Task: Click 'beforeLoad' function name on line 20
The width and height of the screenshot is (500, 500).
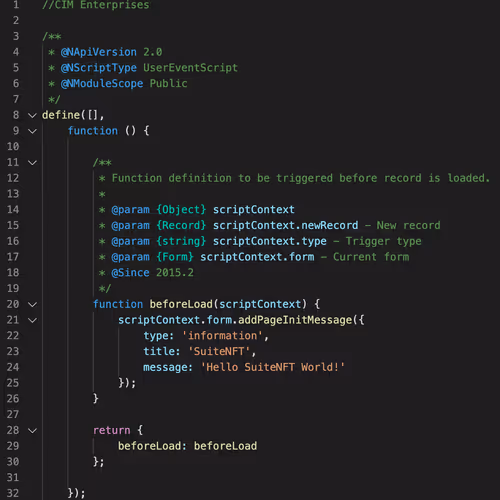Action: pos(181,304)
